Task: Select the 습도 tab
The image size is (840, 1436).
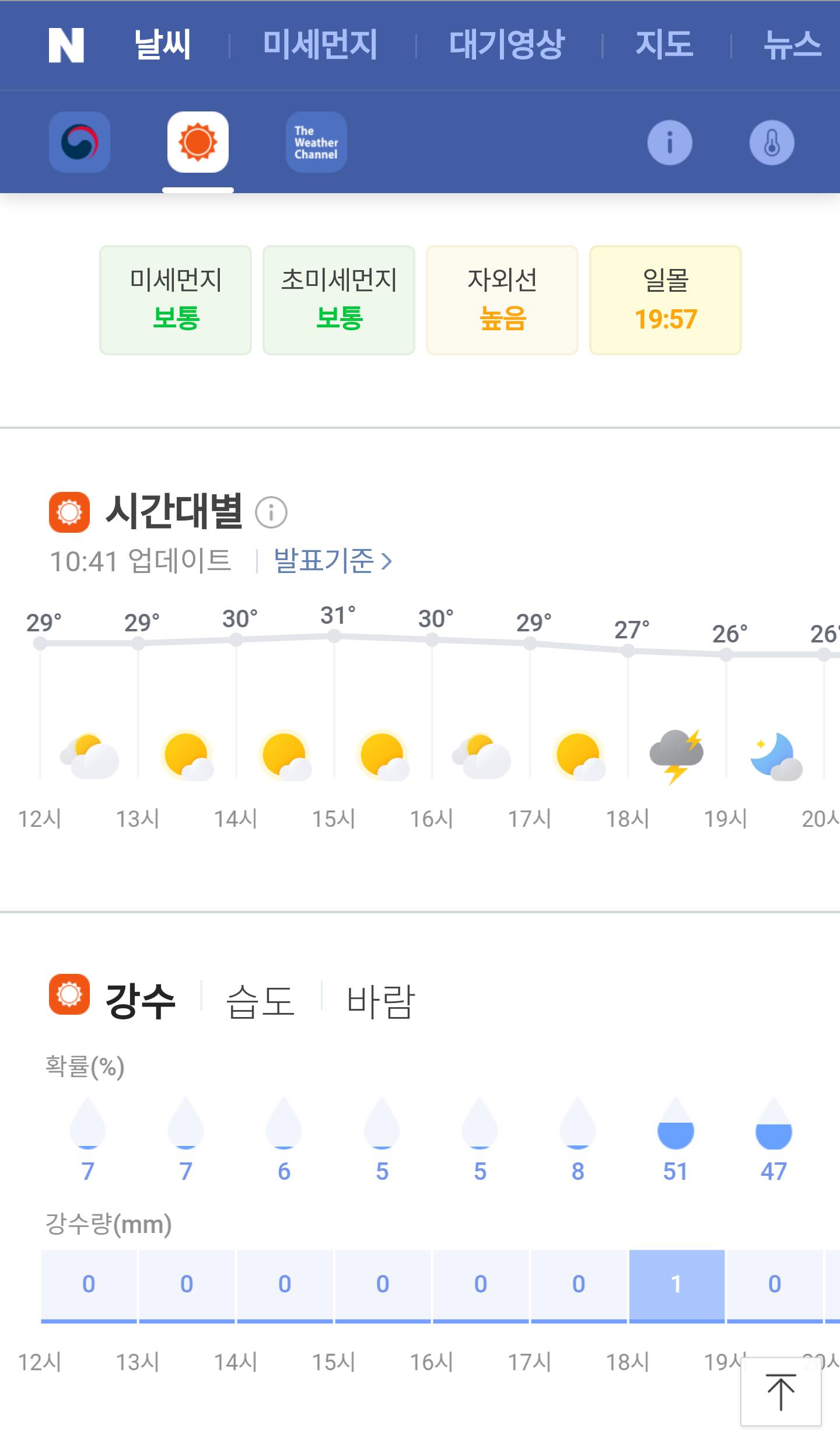Action: pos(260,1001)
